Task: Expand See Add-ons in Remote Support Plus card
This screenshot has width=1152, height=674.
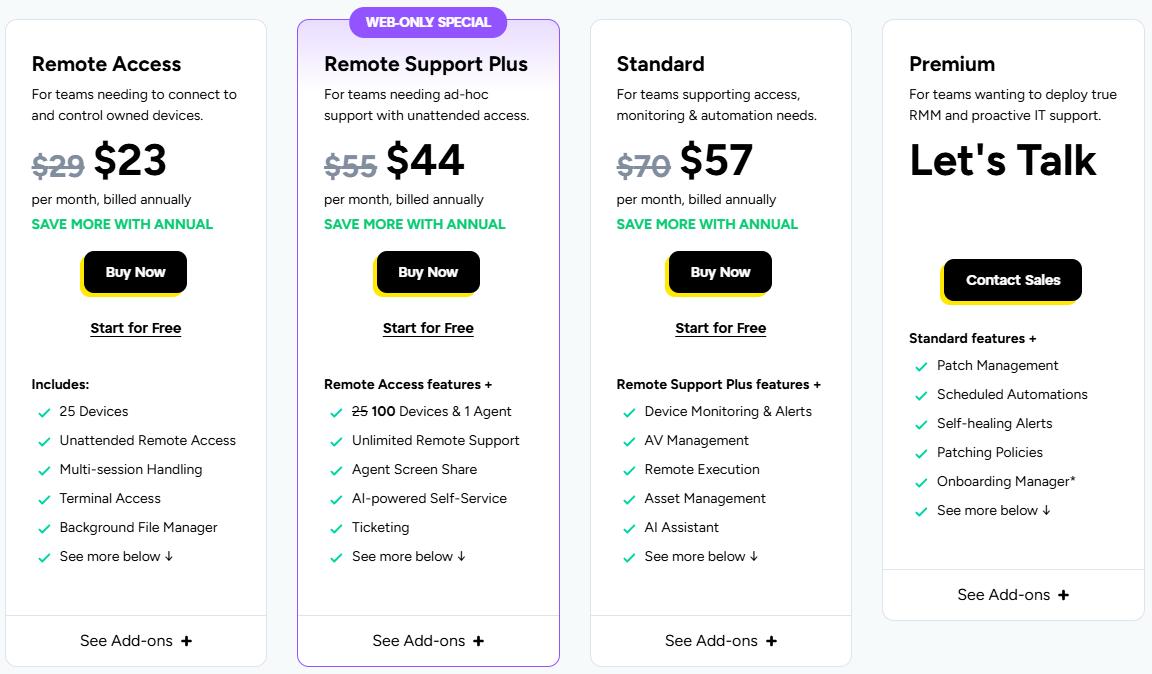Action: [428, 641]
